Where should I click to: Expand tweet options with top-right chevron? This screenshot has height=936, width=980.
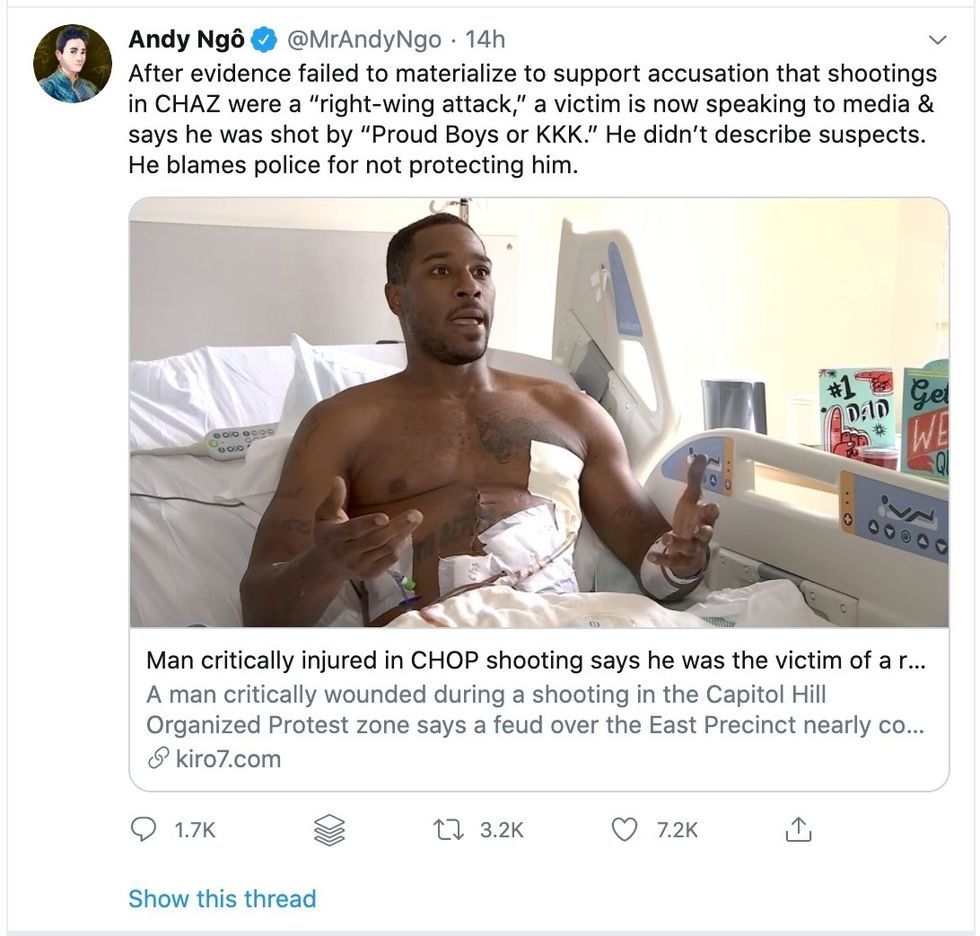click(937, 40)
